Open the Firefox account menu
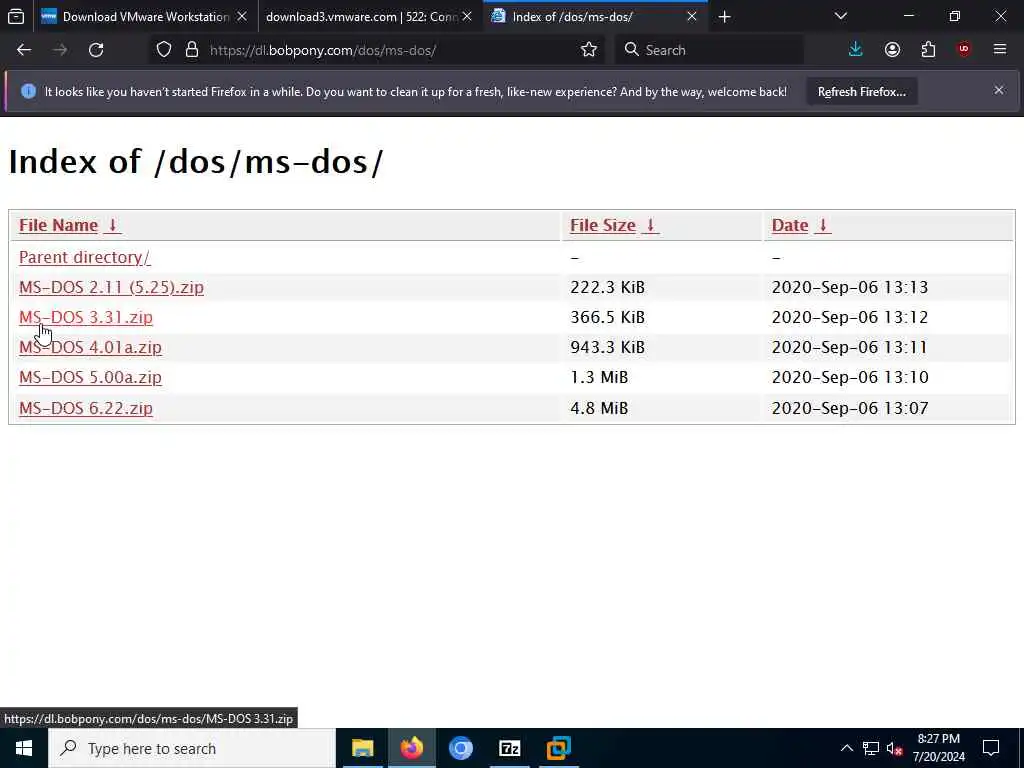This screenshot has width=1024, height=768. point(892,50)
